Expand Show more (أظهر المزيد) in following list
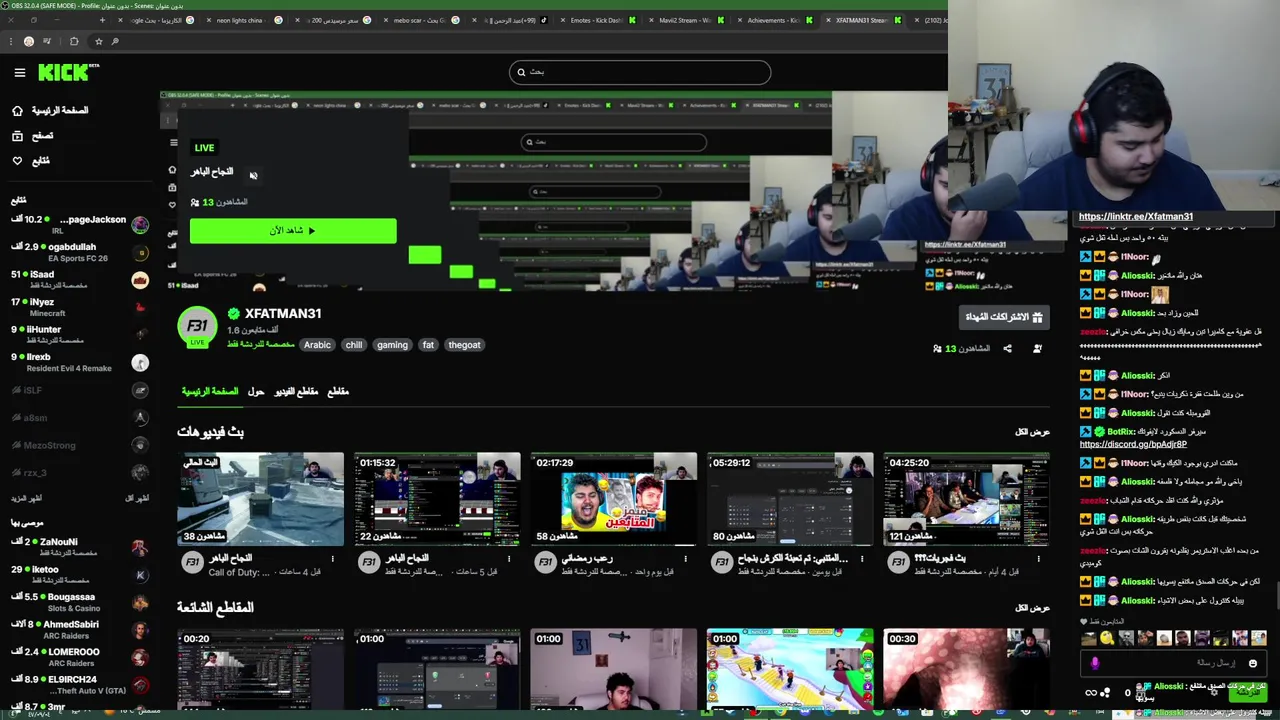1280x720 pixels. 26,498
